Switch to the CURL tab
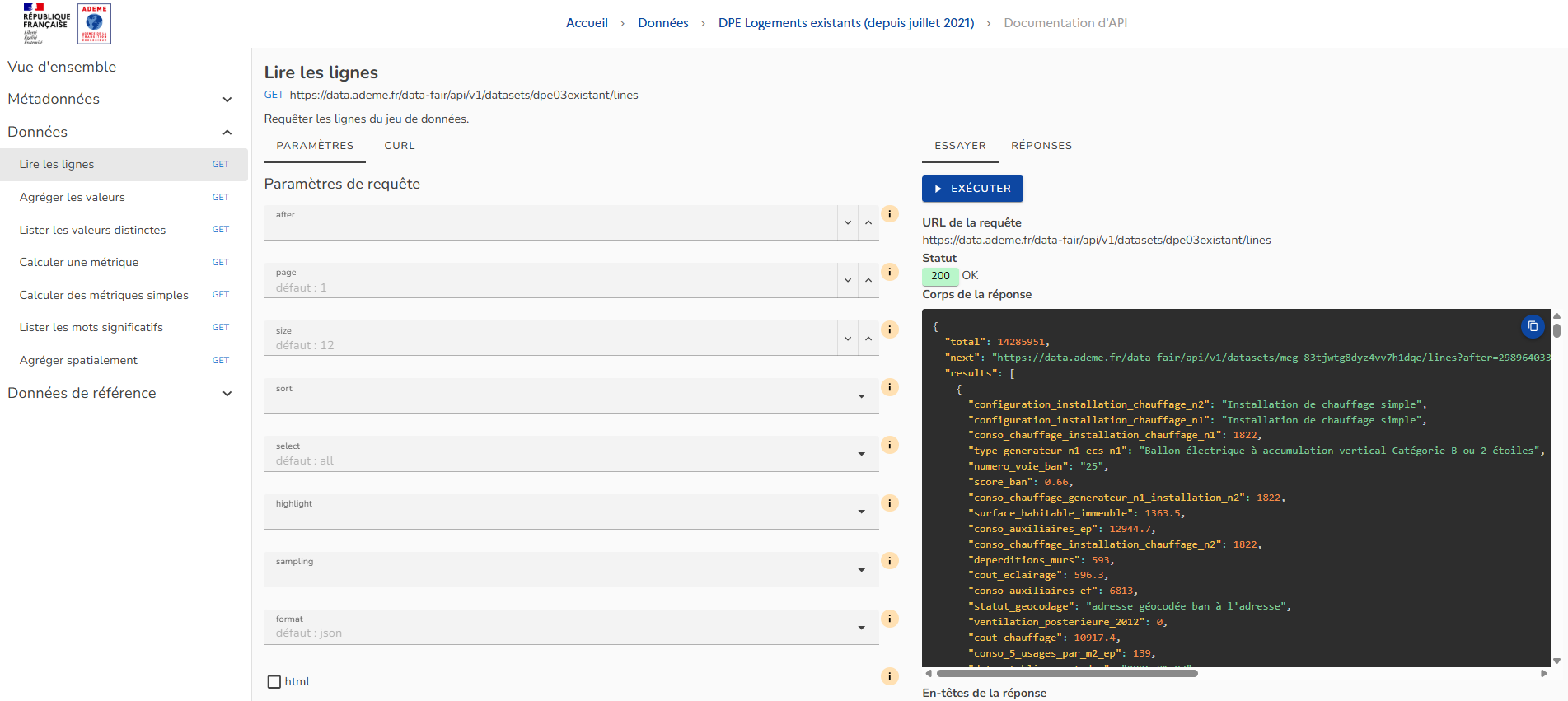The width and height of the screenshot is (1568, 701). pyautogui.click(x=400, y=146)
